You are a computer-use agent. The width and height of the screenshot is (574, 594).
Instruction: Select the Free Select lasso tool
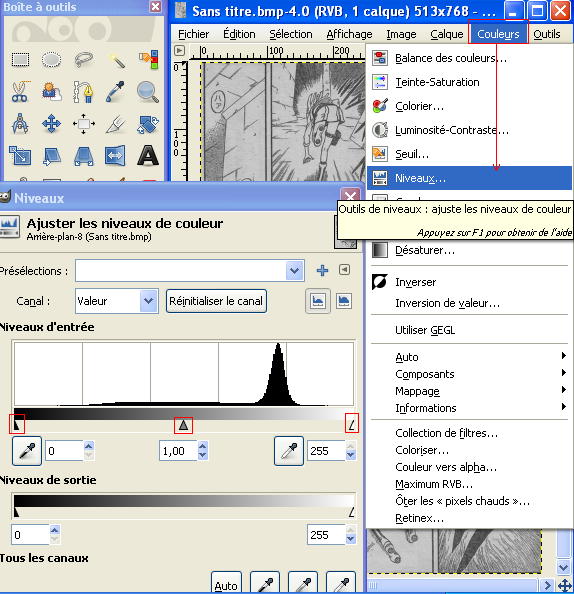83,59
